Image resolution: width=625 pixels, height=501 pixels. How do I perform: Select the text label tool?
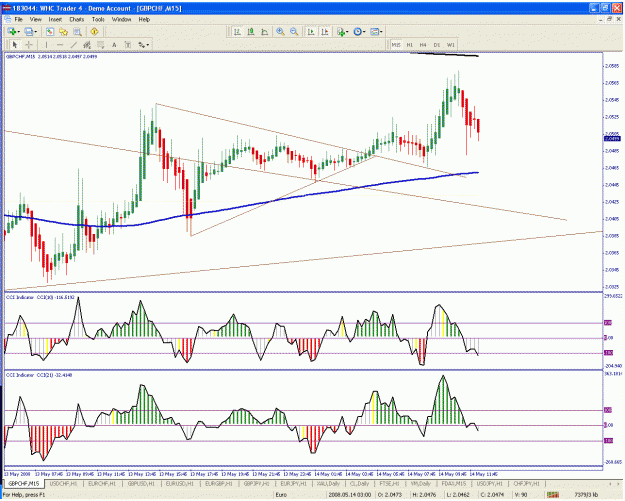(128, 45)
